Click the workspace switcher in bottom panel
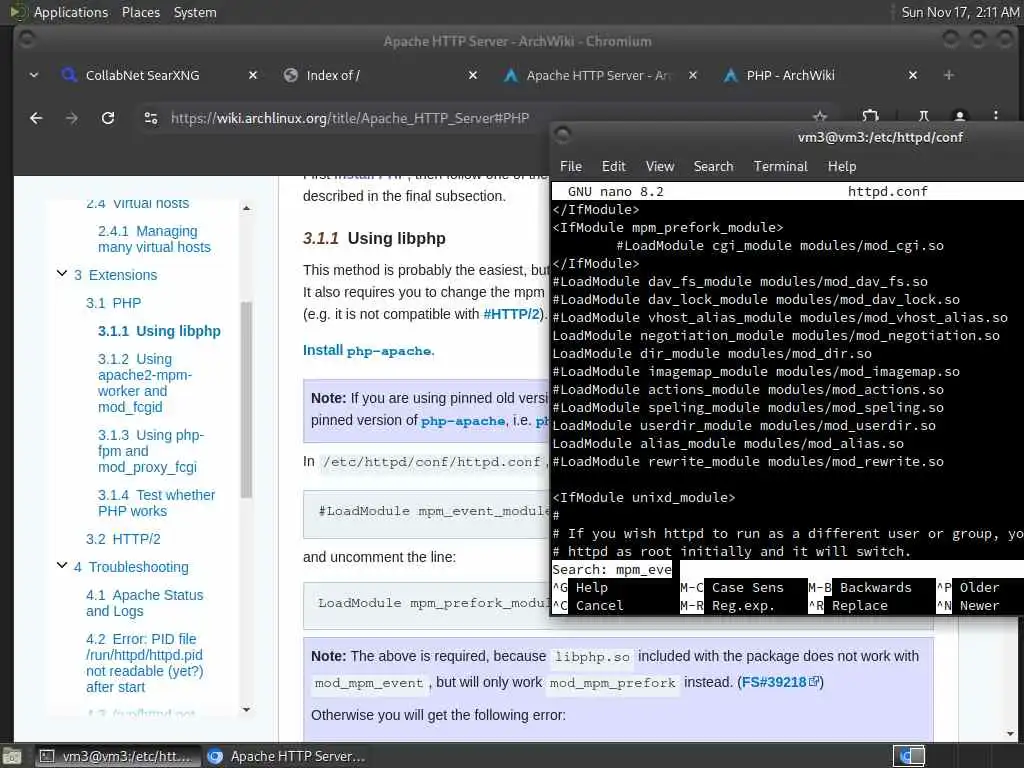Image resolution: width=1024 pixels, height=768 pixels. [x=908, y=756]
